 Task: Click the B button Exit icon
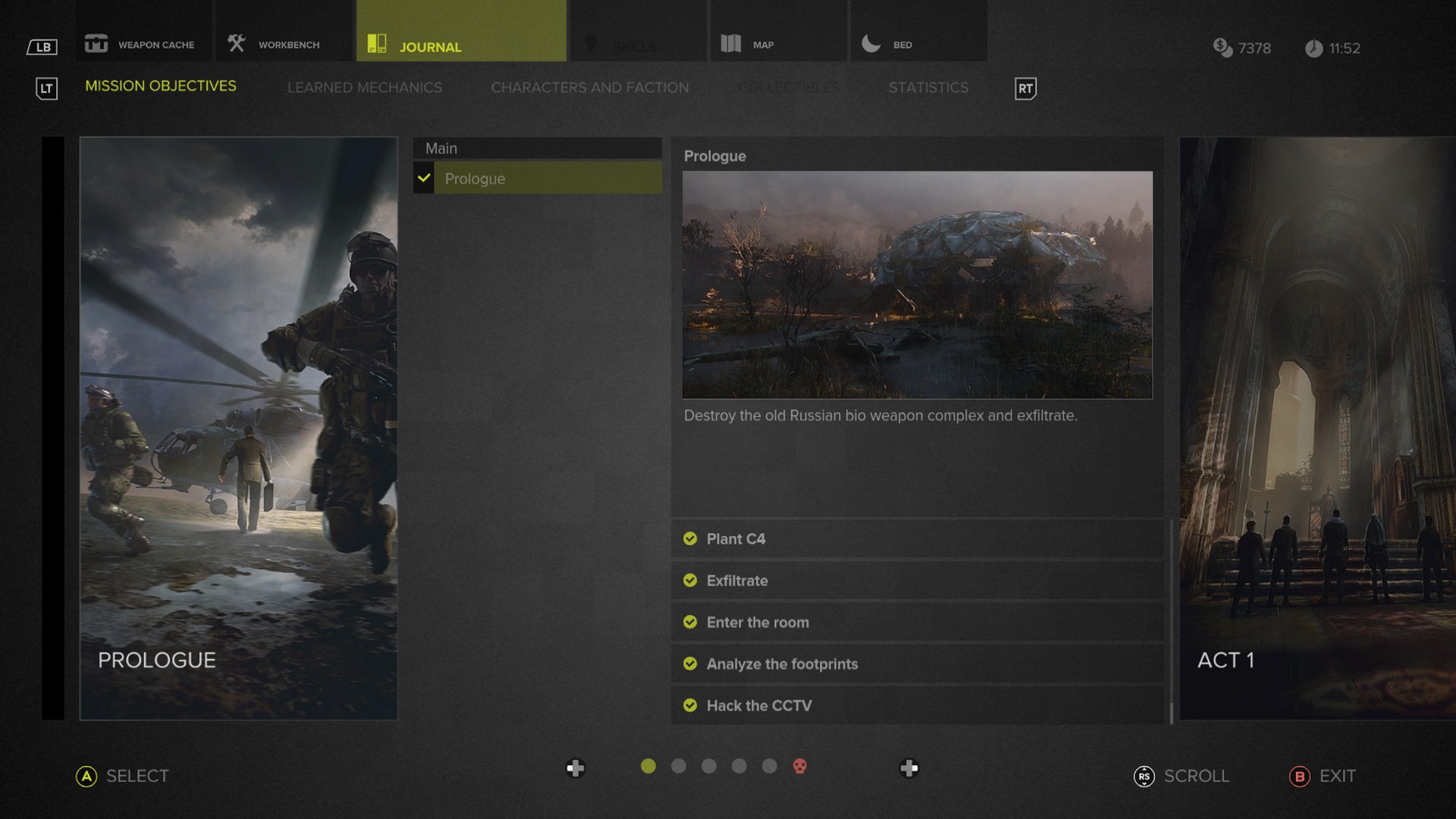[1300, 777]
